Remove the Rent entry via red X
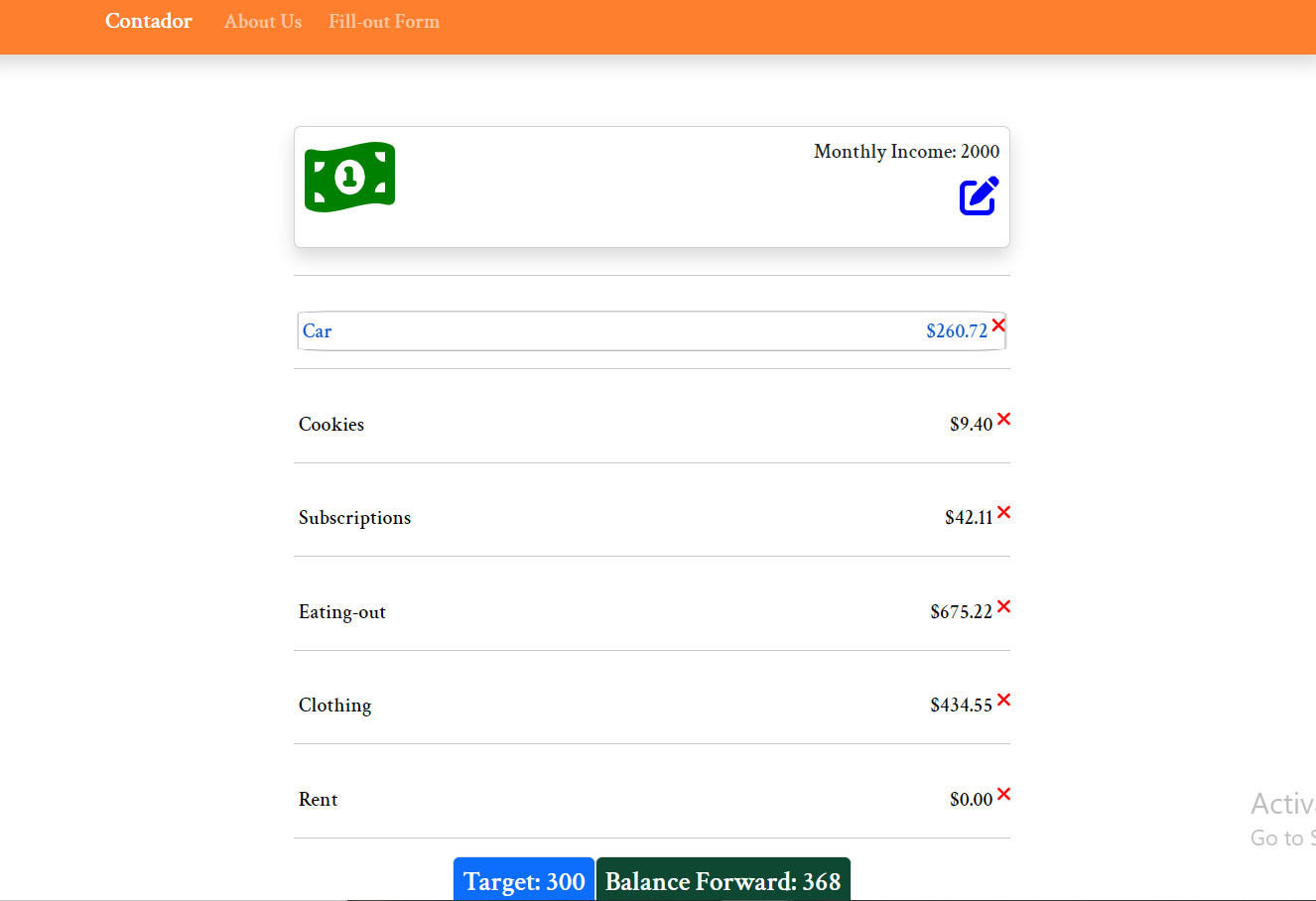Screen dimensions: 1316x901 1004,794
